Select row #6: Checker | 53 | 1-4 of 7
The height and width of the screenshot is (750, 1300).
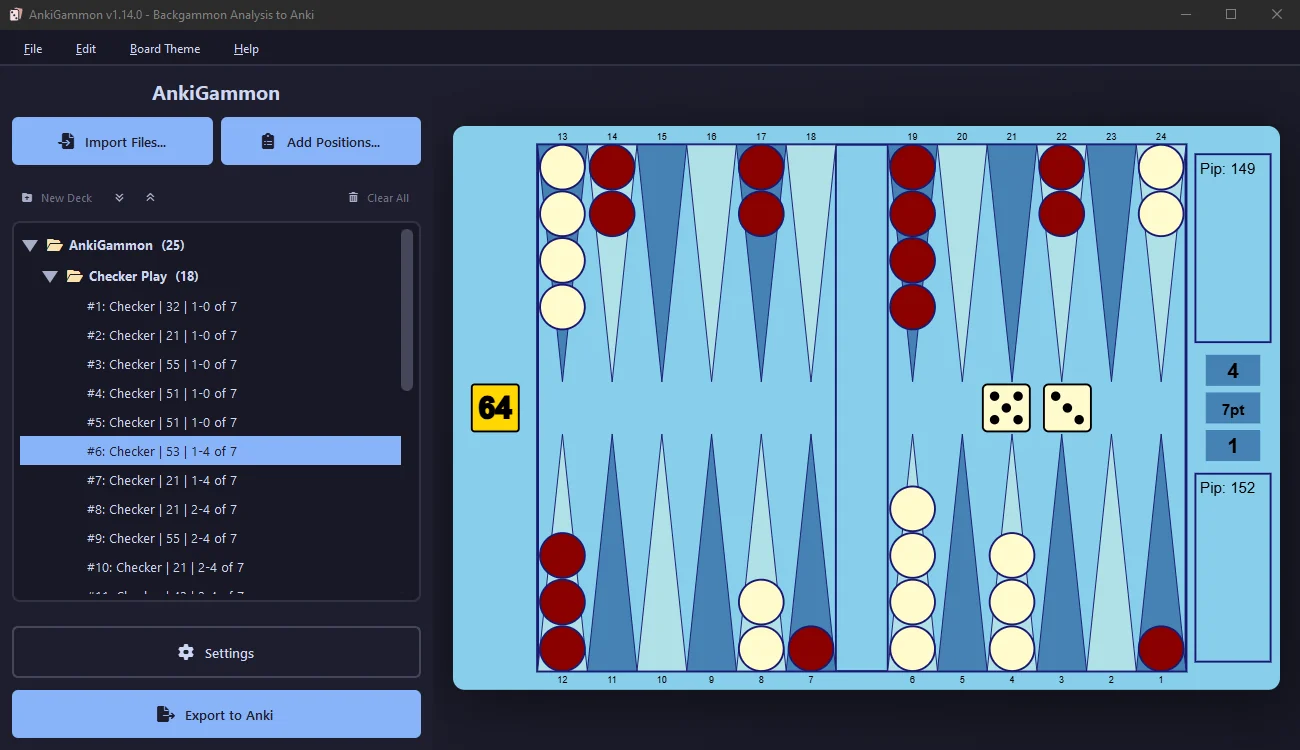pos(210,451)
